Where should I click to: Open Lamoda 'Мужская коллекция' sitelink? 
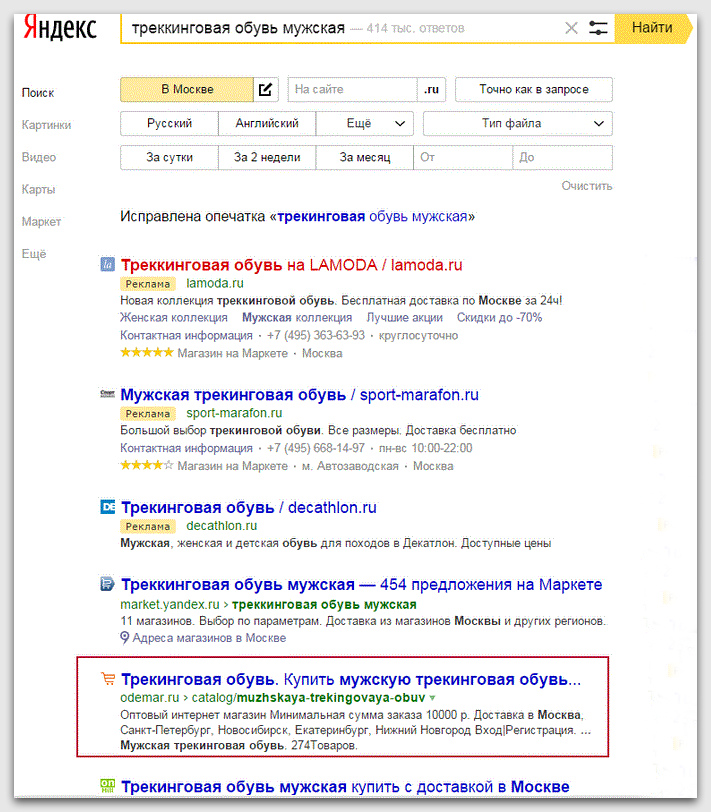pos(297,317)
